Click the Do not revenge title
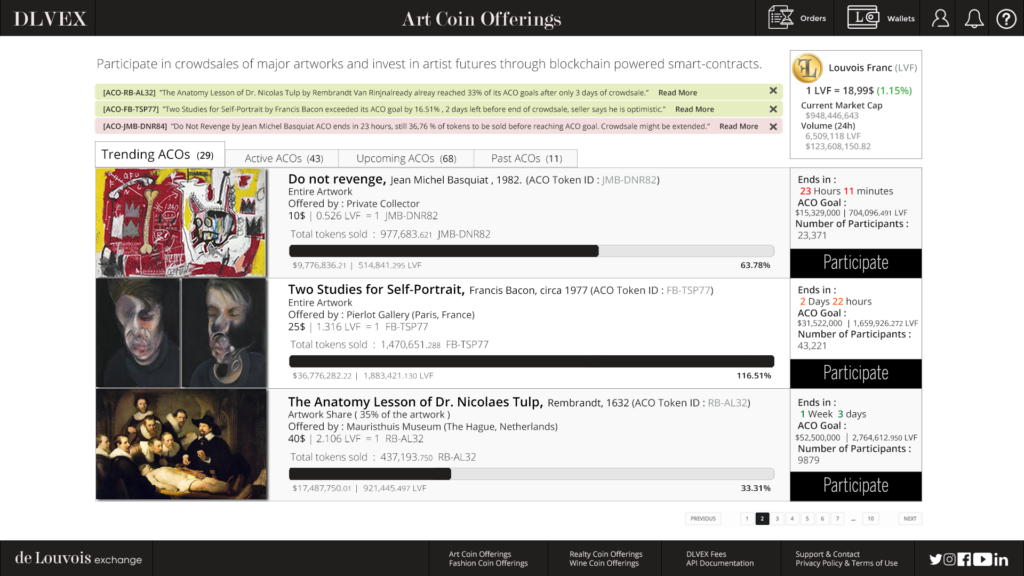1024x576 pixels. pyautogui.click(x=336, y=179)
